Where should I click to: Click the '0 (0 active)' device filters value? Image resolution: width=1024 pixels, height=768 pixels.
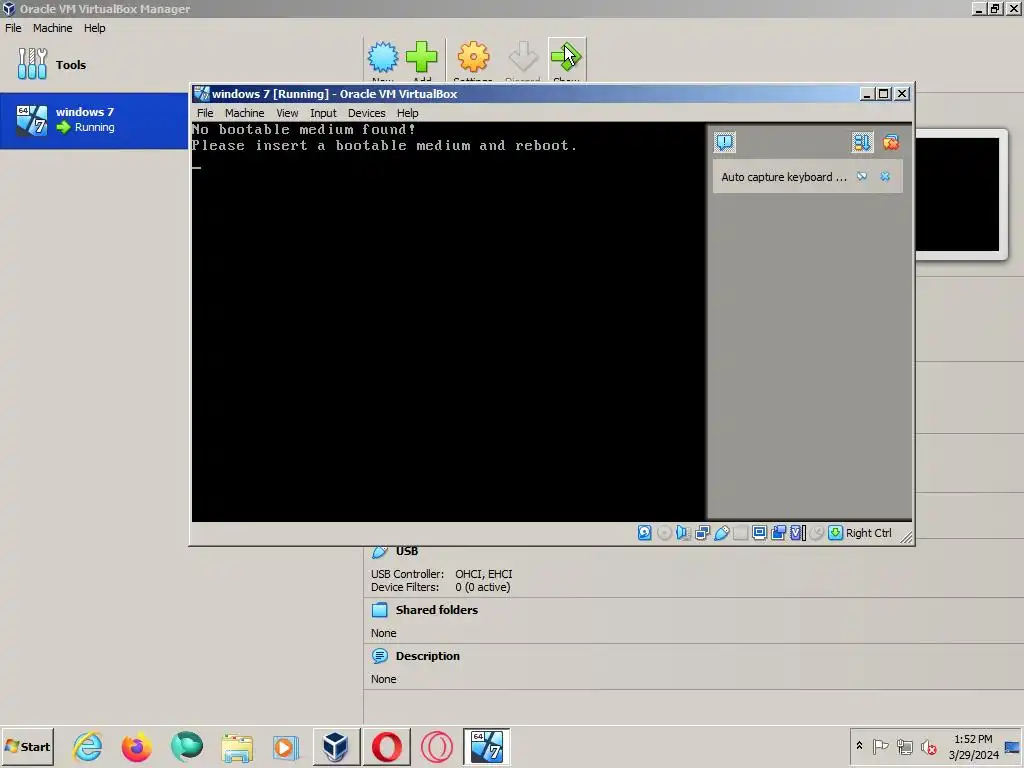(483, 587)
